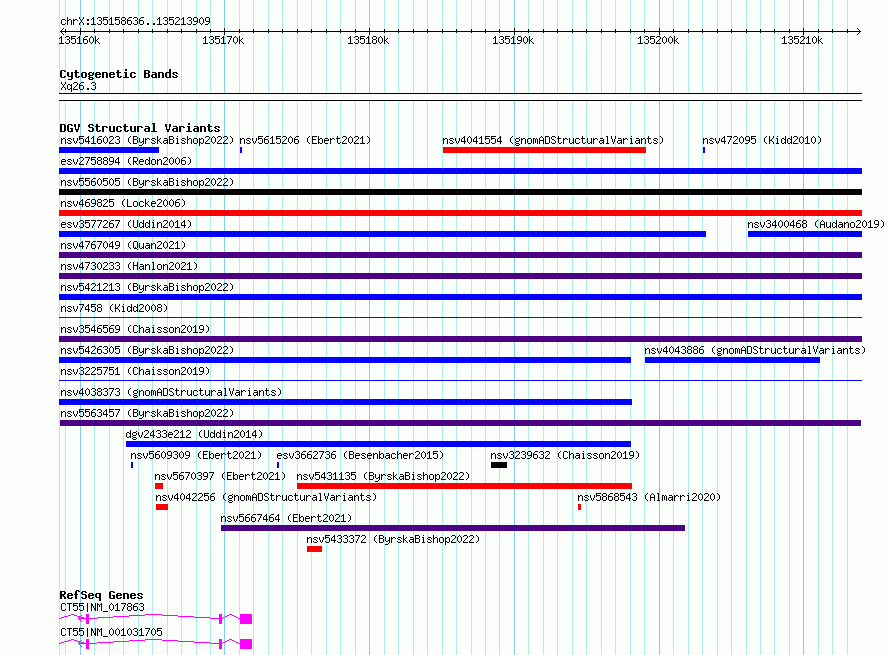Click the right arrow end of ruler
Screen dimensions: 890x655
(x=858, y=31)
